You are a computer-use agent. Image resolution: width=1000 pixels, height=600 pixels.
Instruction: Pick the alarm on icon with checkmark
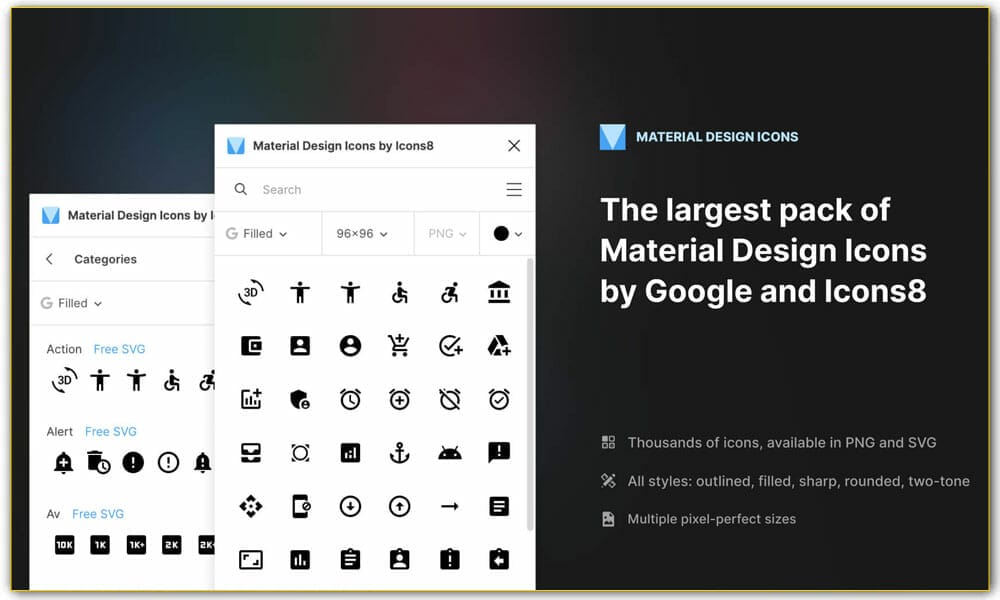(x=499, y=399)
